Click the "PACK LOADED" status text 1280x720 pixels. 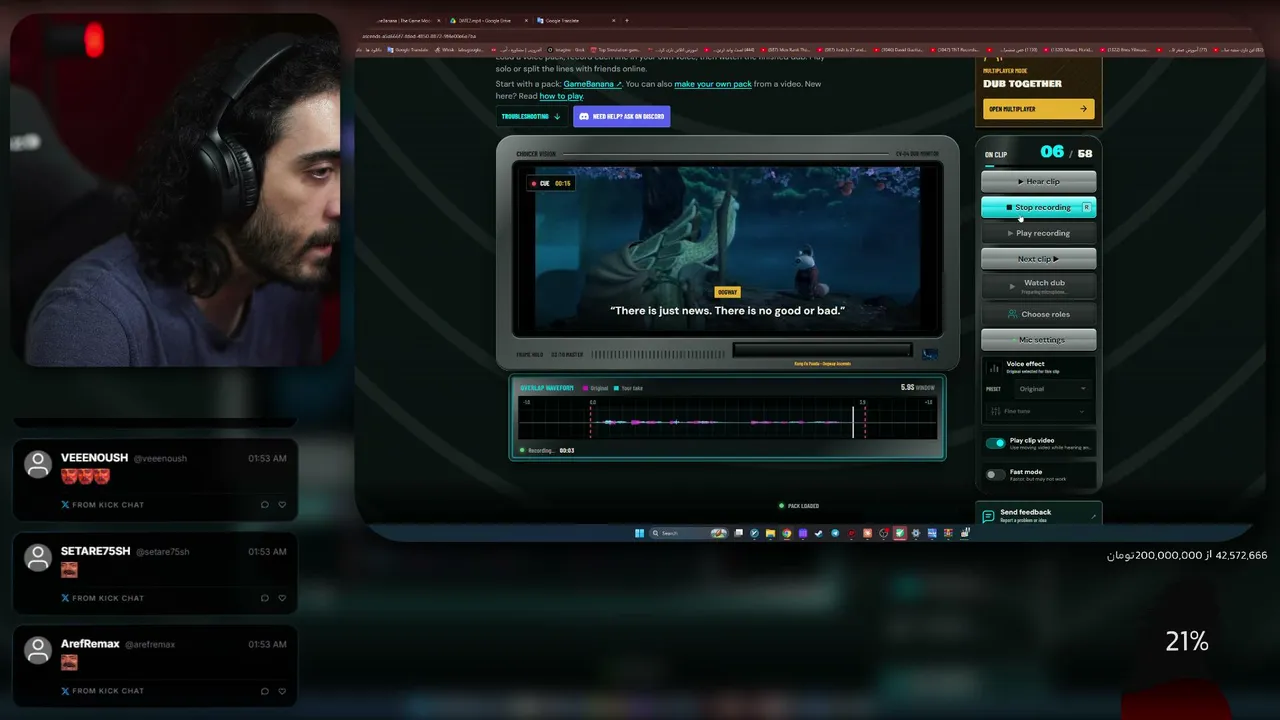(x=803, y=506)
